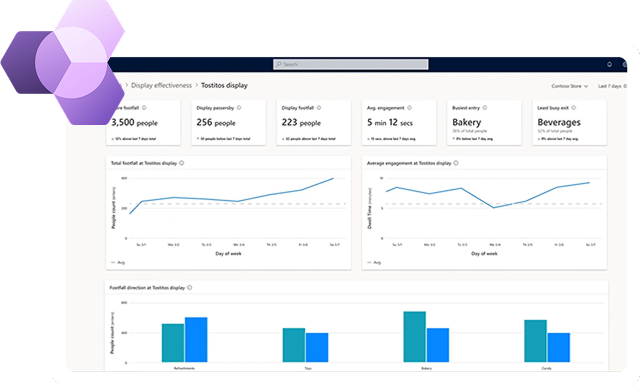Click the purple hexagon app logo
This screenshot has width=640, height=385.
click(x=63, y=62)
